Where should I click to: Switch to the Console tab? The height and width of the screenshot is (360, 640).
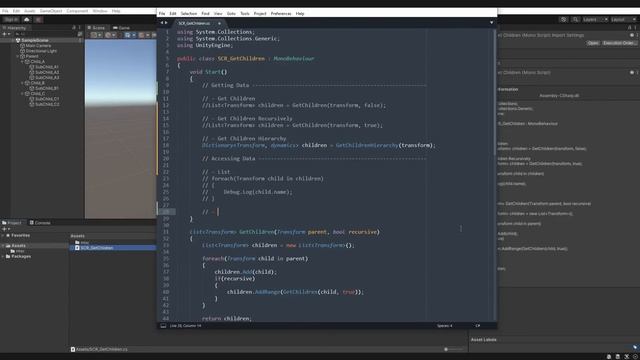(x=40, y=223)
